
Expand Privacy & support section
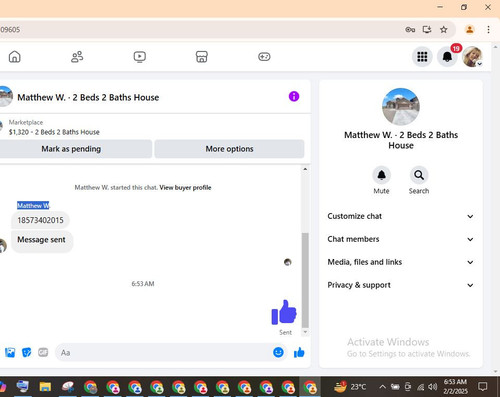pos(400,285)
